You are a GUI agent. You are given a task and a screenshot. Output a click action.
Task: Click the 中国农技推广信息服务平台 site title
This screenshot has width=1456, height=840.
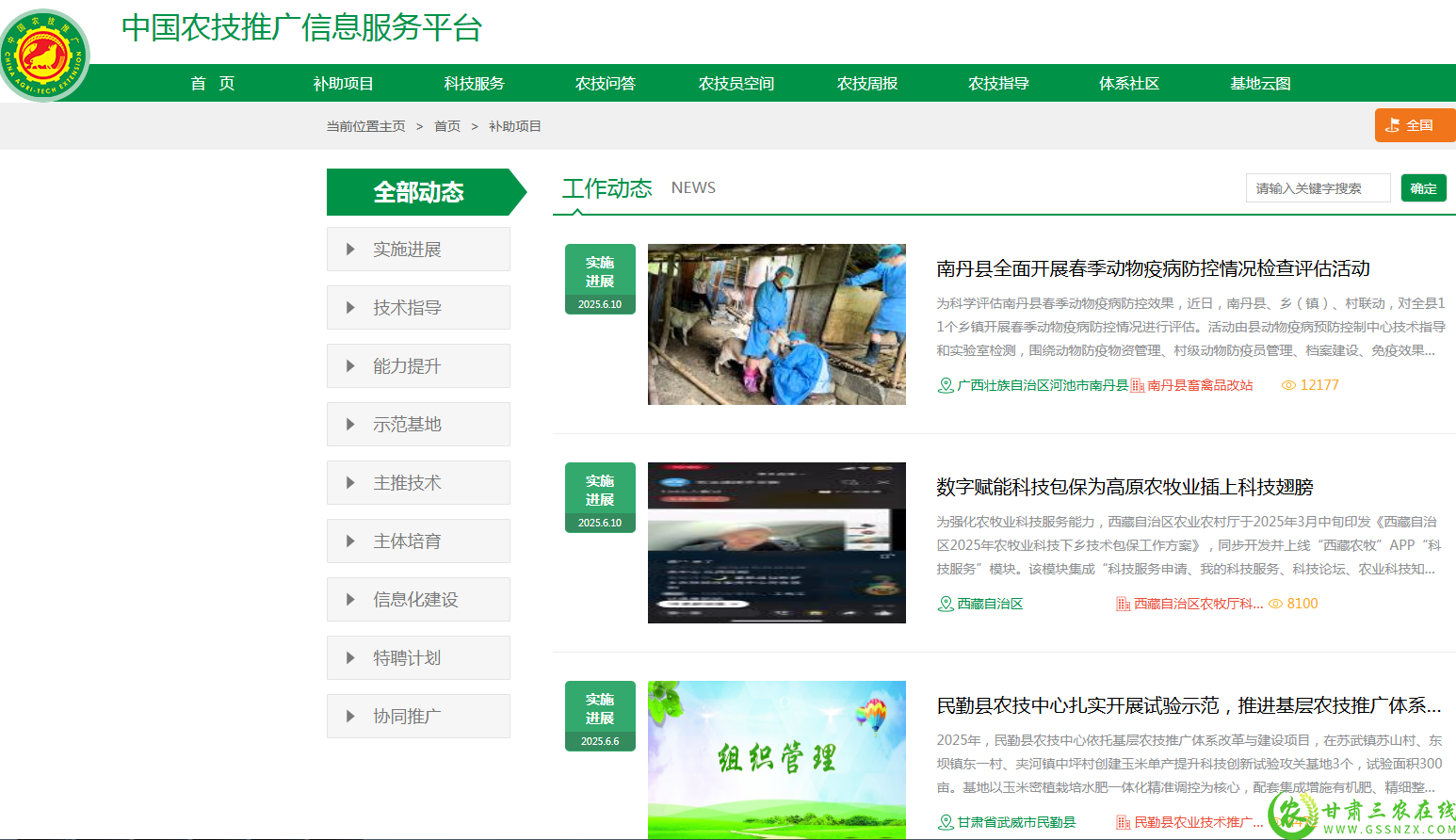pyautogui.click(x=302, y=27)
